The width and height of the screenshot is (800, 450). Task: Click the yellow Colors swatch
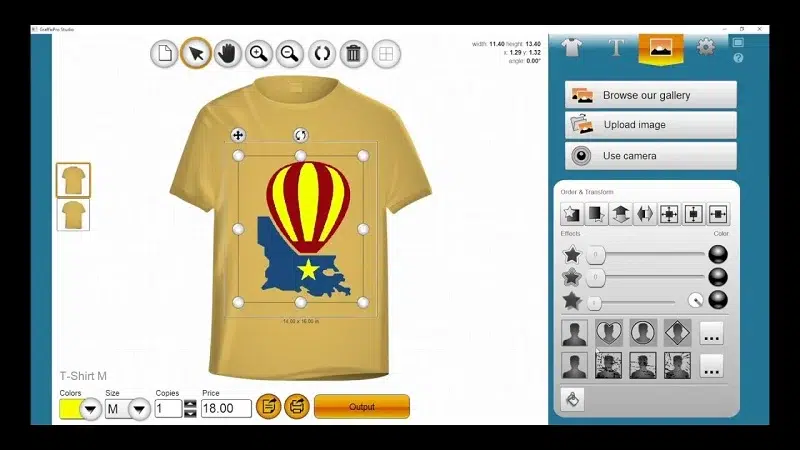pyautogui.click(x=70, y=409)
